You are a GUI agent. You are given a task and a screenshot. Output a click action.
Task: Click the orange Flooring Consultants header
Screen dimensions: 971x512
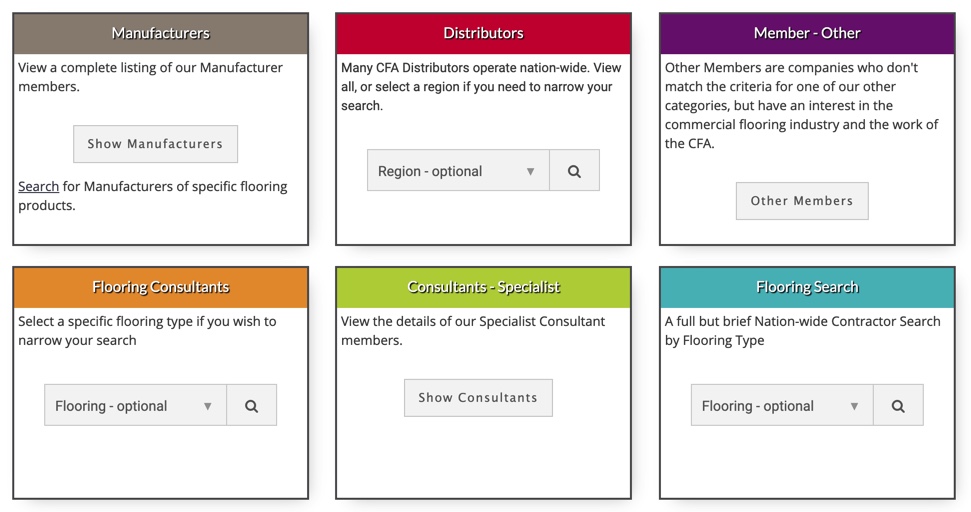[x=160, y=287]
